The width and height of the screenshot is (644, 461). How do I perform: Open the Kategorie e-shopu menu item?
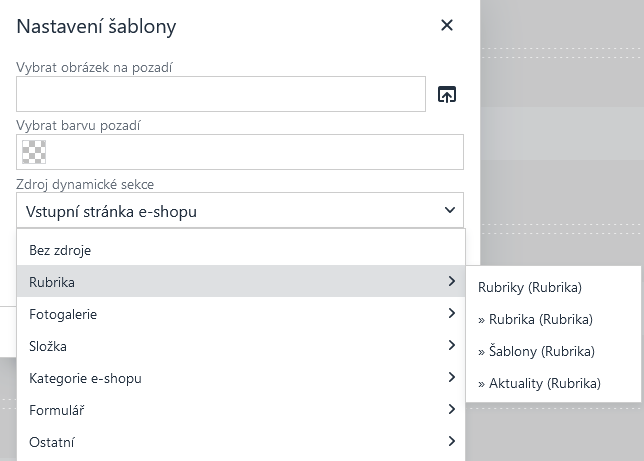(x=85, y=378)
